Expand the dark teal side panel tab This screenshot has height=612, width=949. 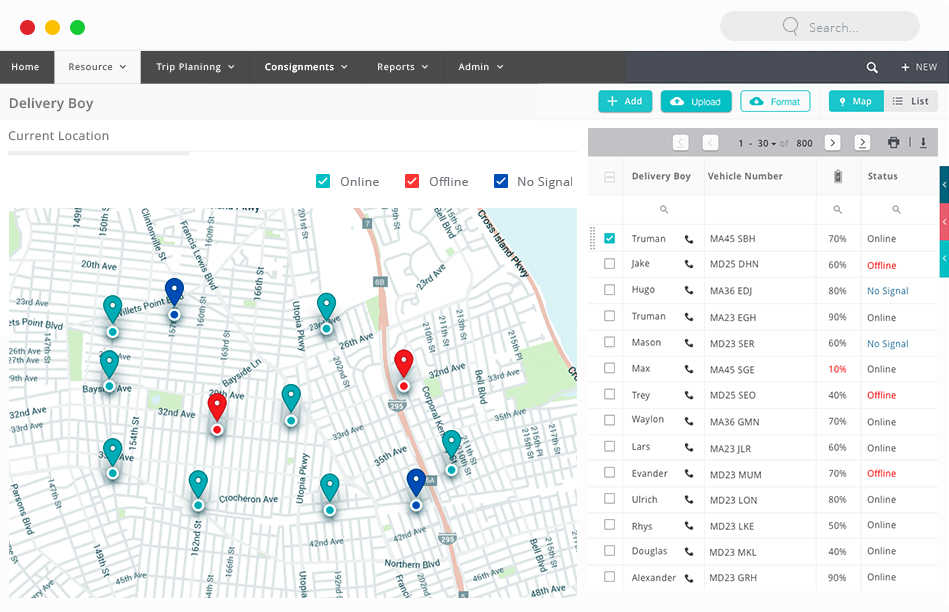coord(944,185)
